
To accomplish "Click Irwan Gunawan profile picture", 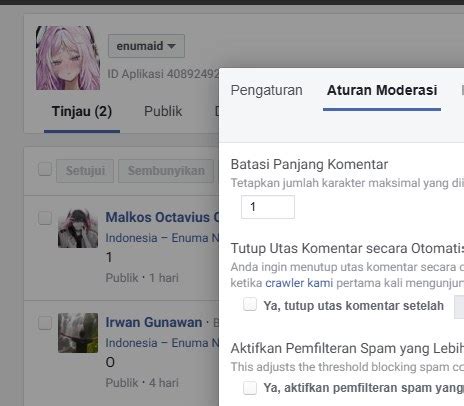I will pyautogui.click(x=78, y=333).
